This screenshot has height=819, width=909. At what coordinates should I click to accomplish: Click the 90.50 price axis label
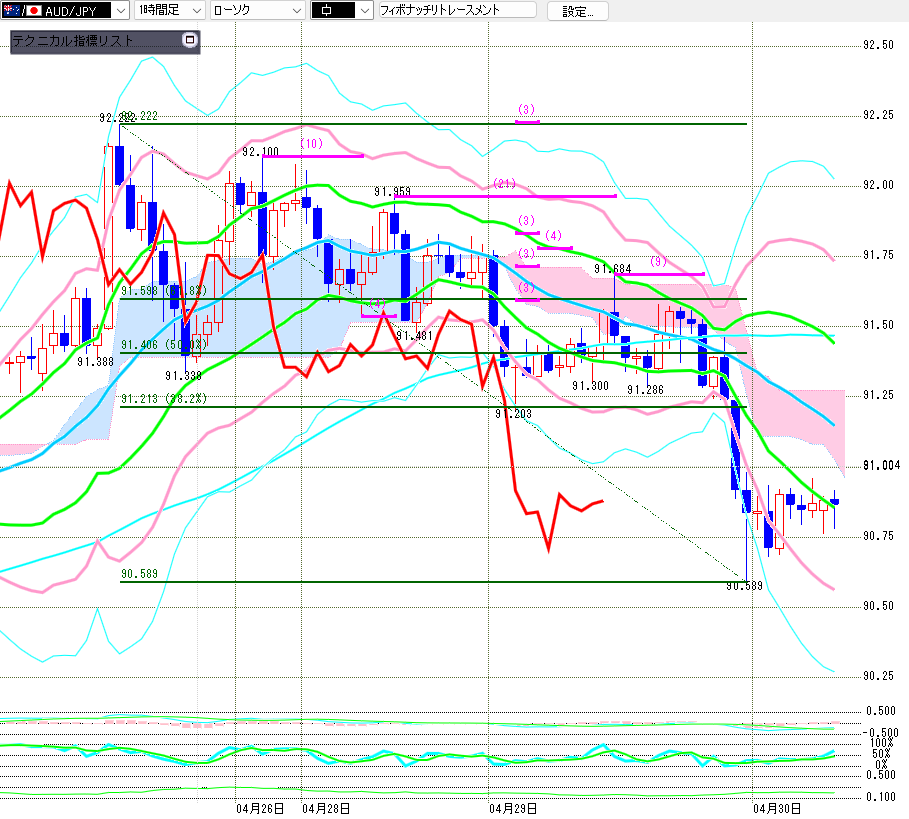coord(879,606)
